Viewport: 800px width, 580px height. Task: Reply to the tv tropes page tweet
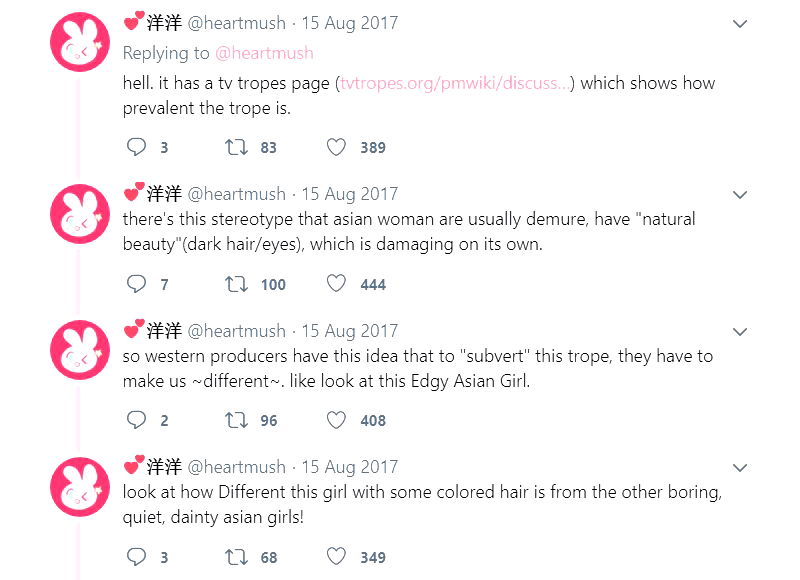coord(137,147)
